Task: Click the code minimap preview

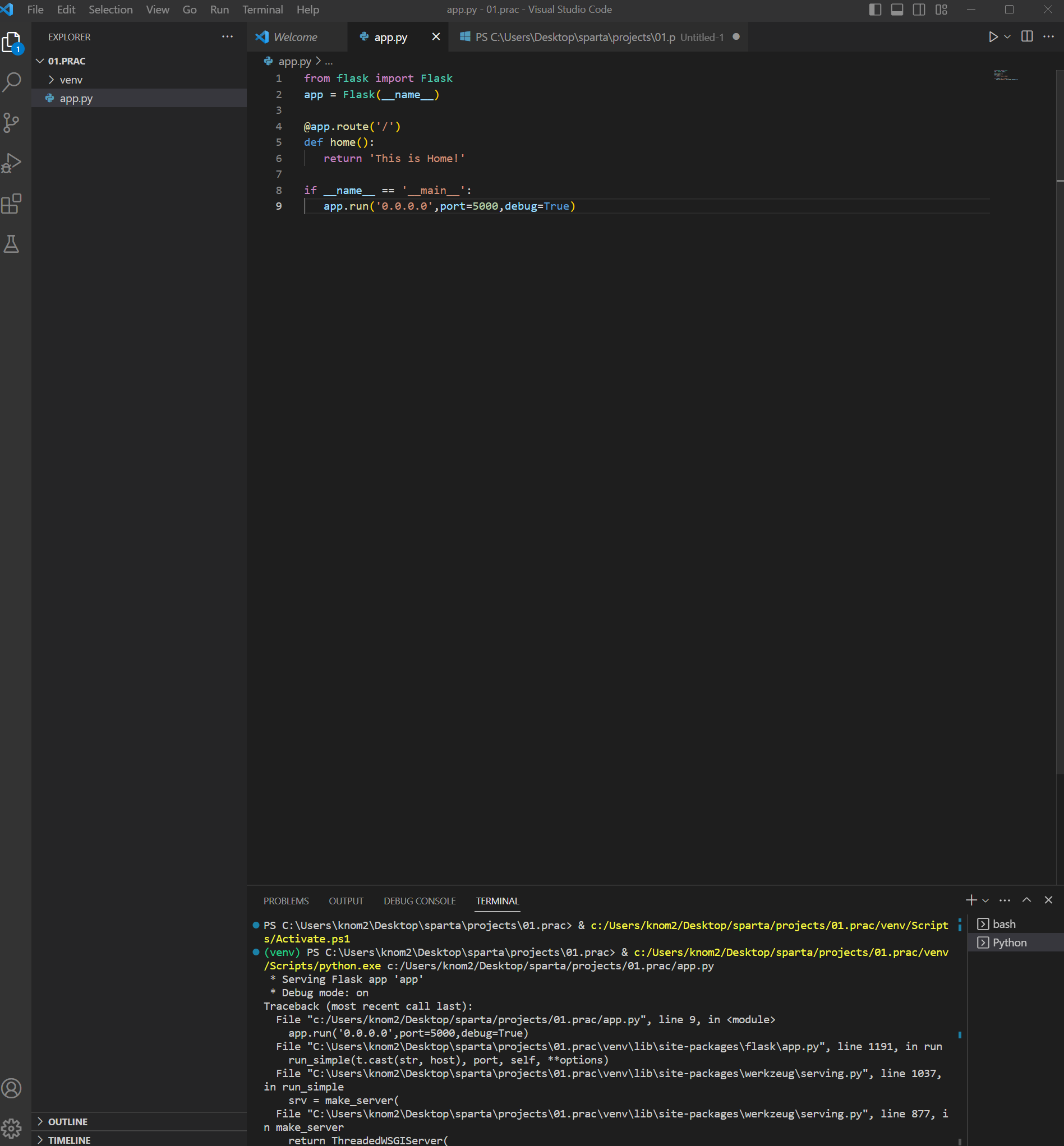Action: (x=1006, y=75)
